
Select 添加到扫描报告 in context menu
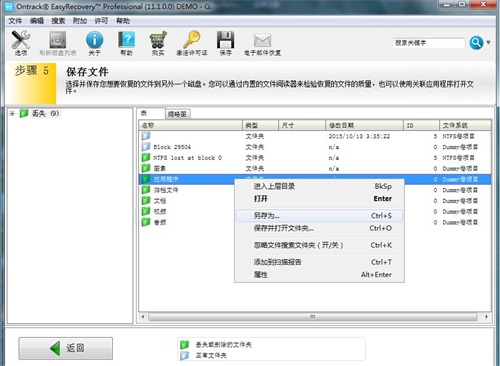319,262
